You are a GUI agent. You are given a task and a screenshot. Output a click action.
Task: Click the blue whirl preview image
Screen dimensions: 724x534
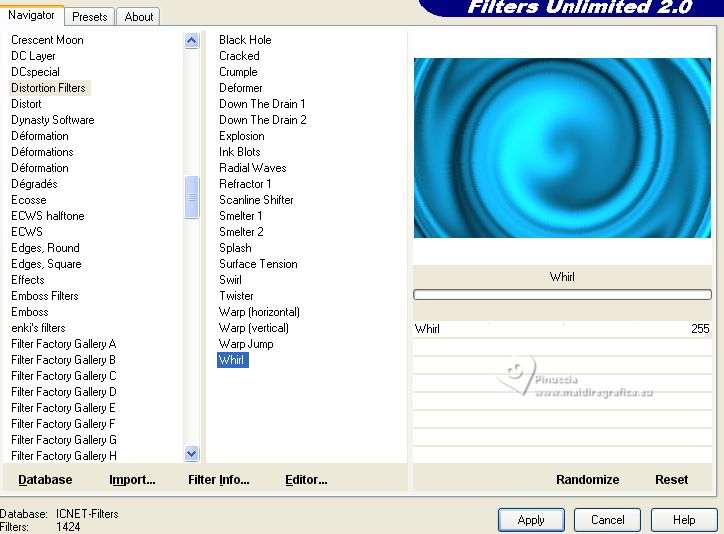tap(562, 148)
